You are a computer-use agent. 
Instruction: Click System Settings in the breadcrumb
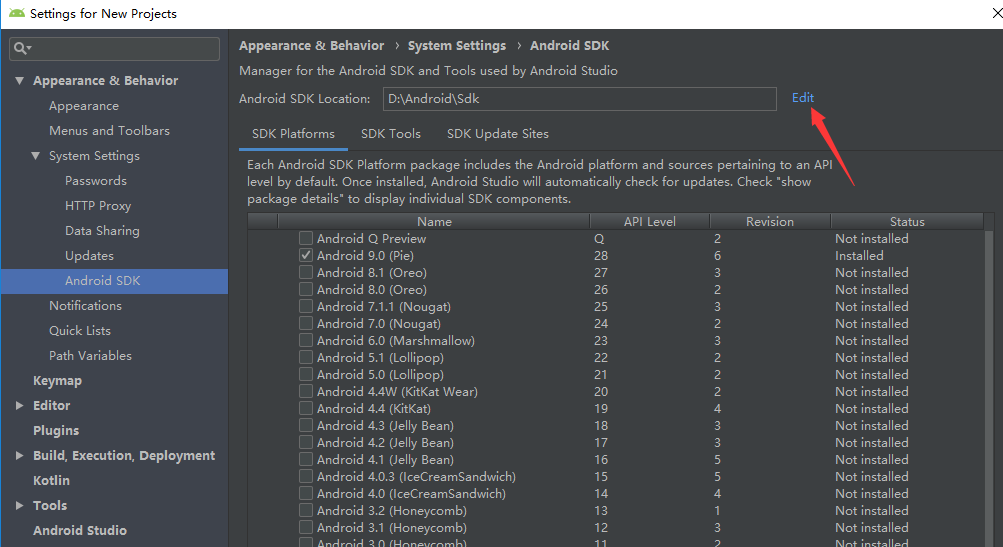click(x=457, y=45)
